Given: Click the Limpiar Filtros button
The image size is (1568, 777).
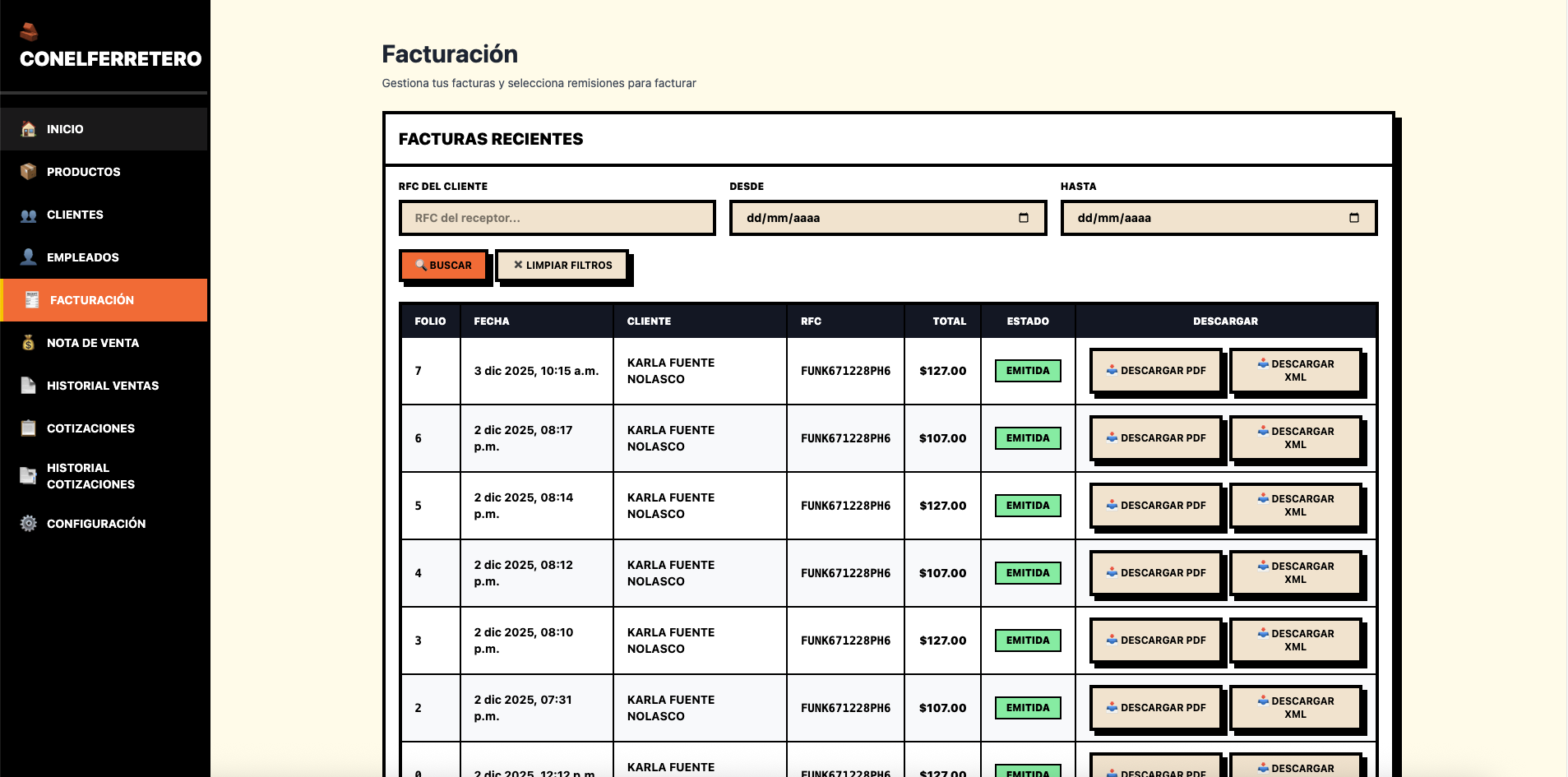Looking at the screenshot, I should click(x=562, y=266).
